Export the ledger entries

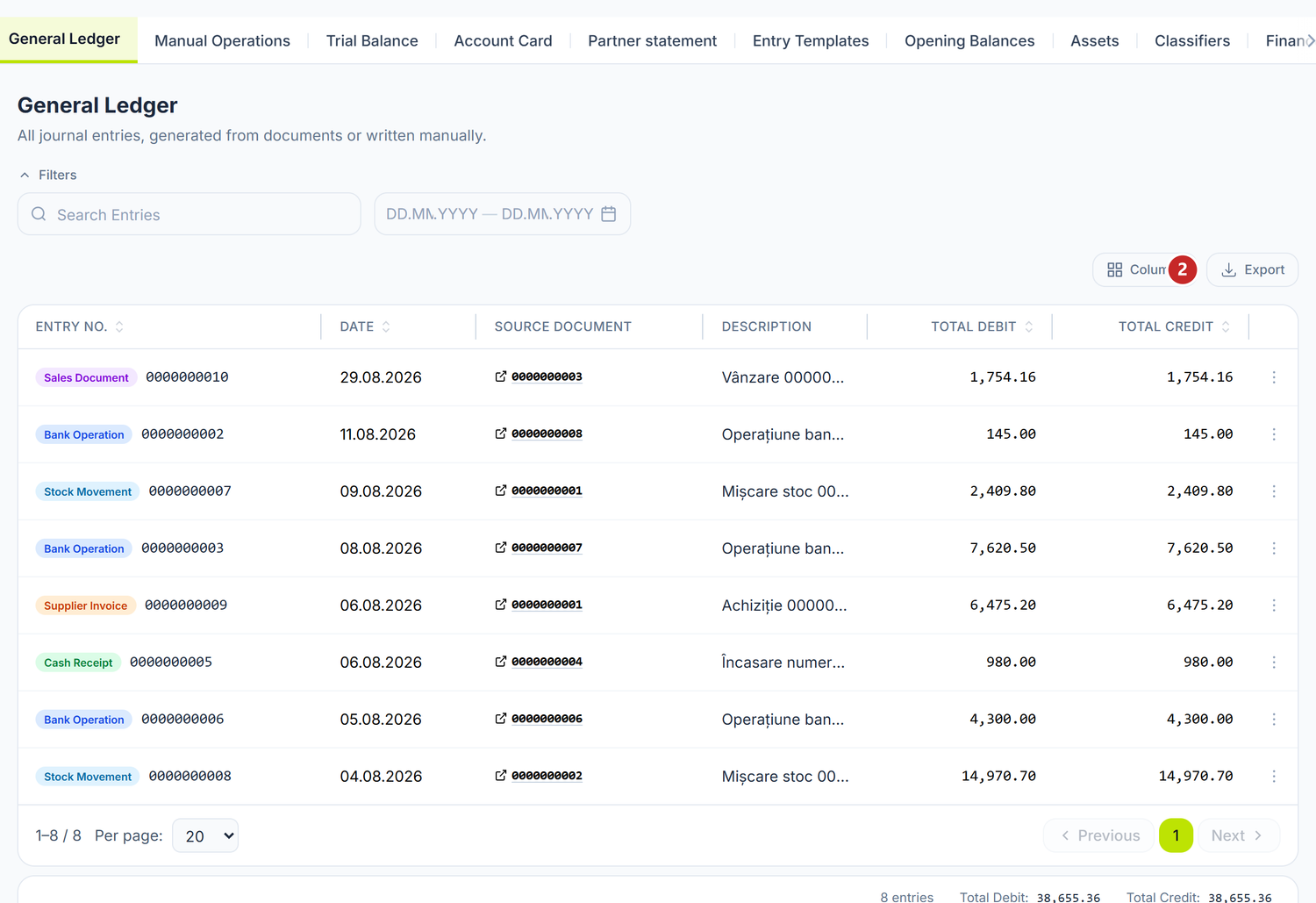pos(1253,269)
